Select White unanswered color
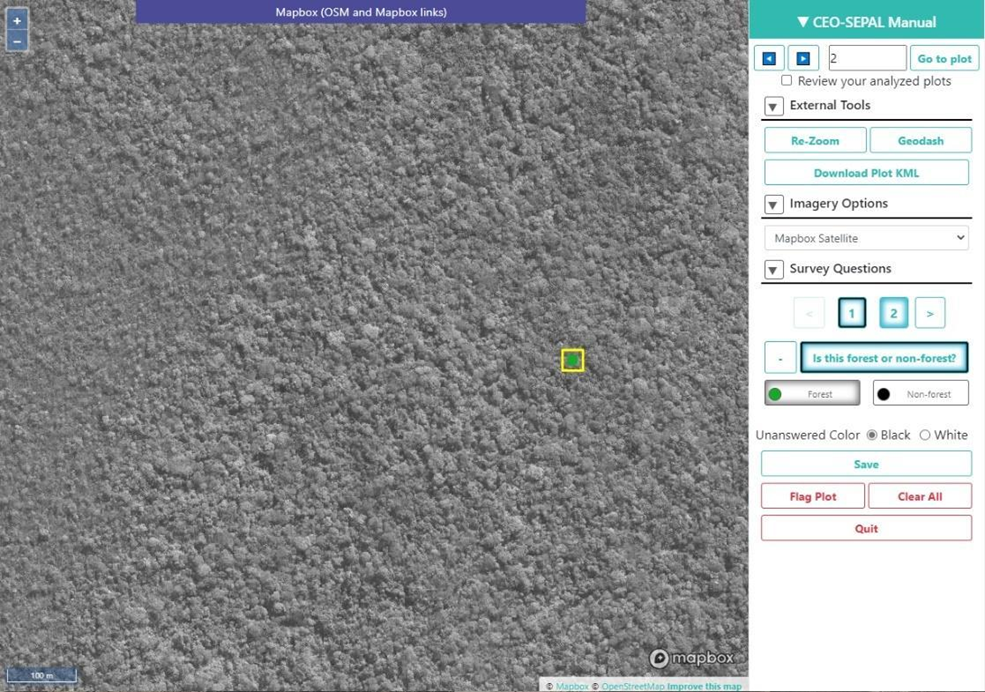 [924, 435]
